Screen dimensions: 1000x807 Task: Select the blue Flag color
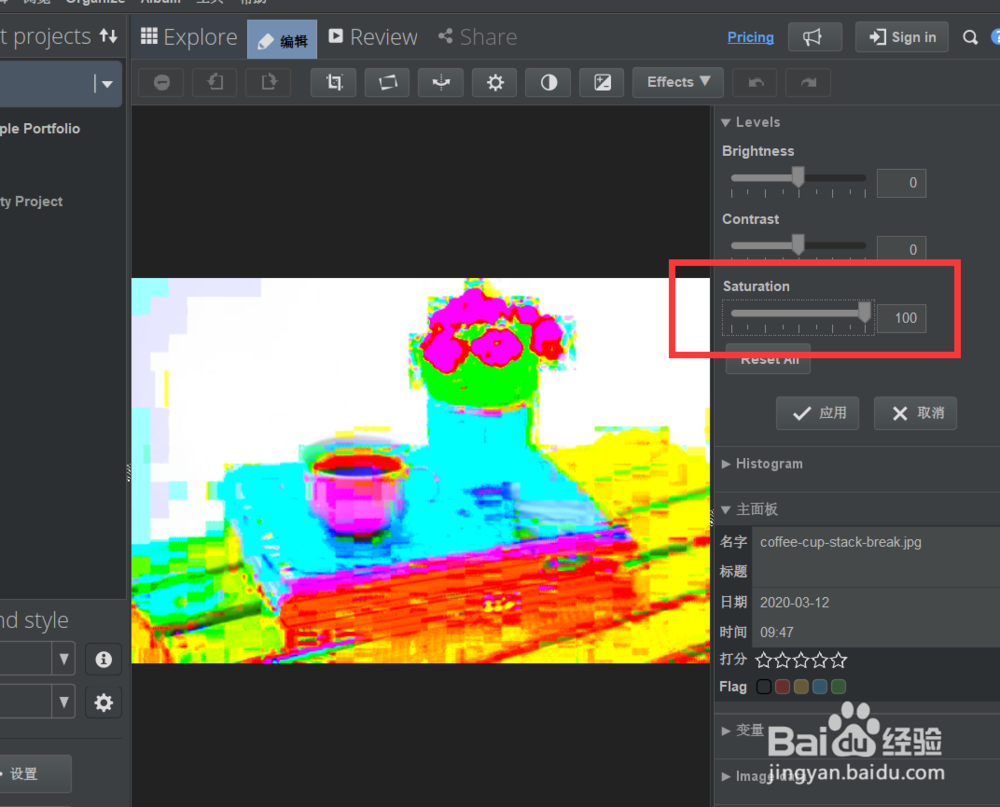[820, 687]
